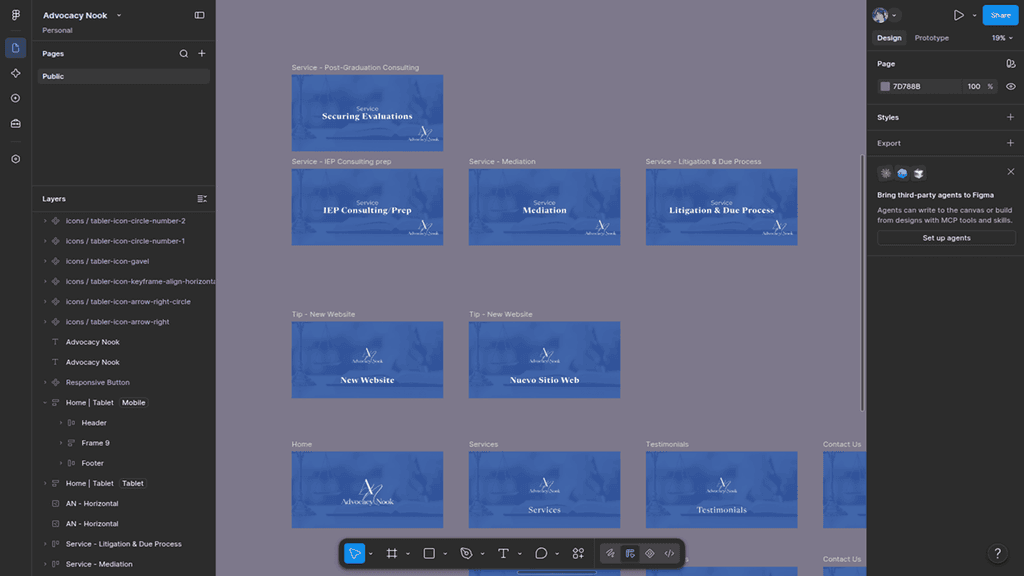
Task: Open the Assets panel icon in left rail
Action: click(x=16, y=73)
